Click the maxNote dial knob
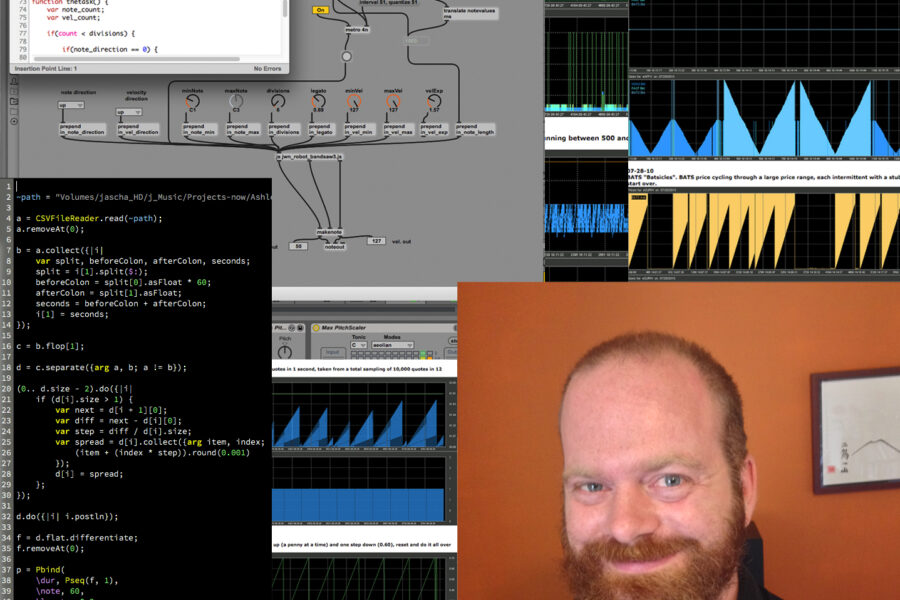Screen dimensions: 900x600 (x=237, y=101)
